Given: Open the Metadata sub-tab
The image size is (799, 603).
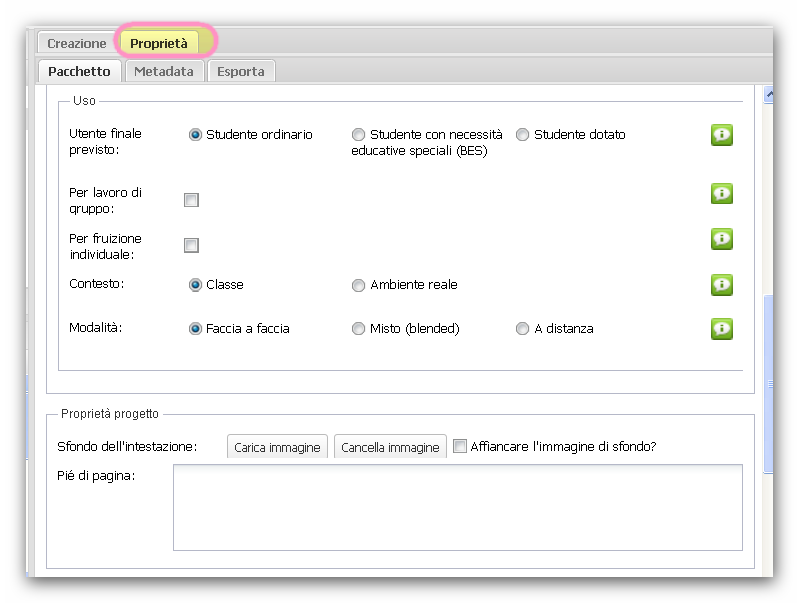Looking at the screenshot, I should (x=164, y=71).
